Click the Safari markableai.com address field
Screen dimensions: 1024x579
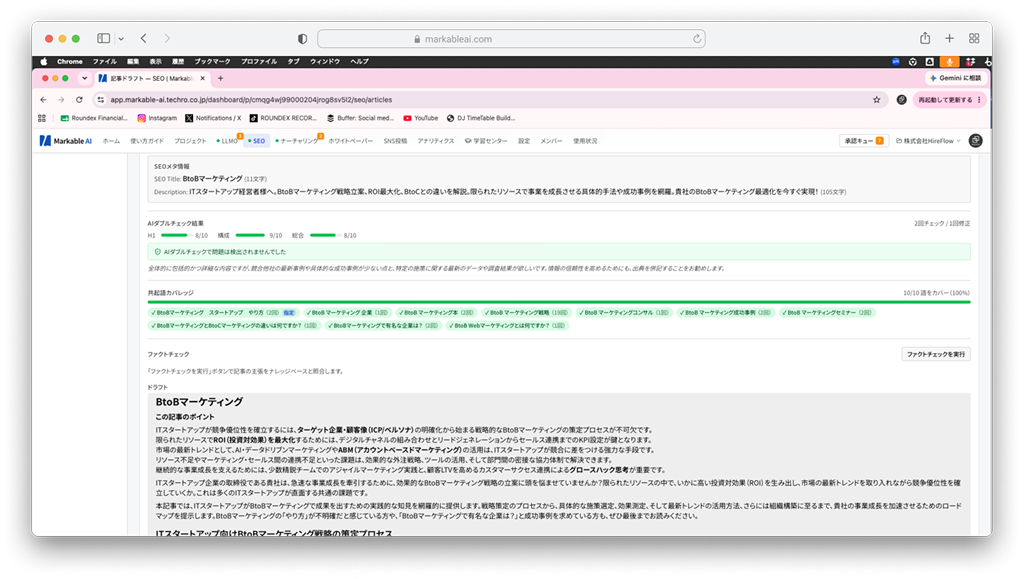pos(511,39)
